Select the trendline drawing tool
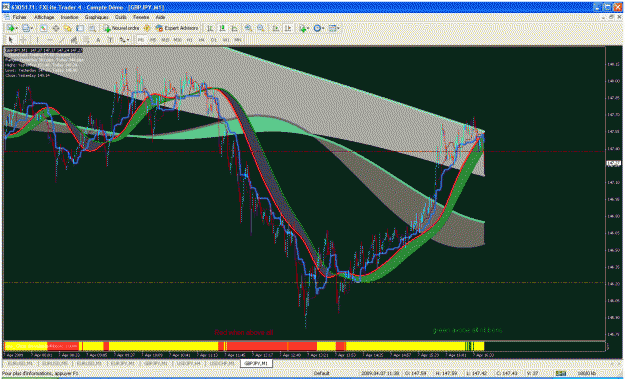This screenshot has height=379, width=625. pos(62,39)
